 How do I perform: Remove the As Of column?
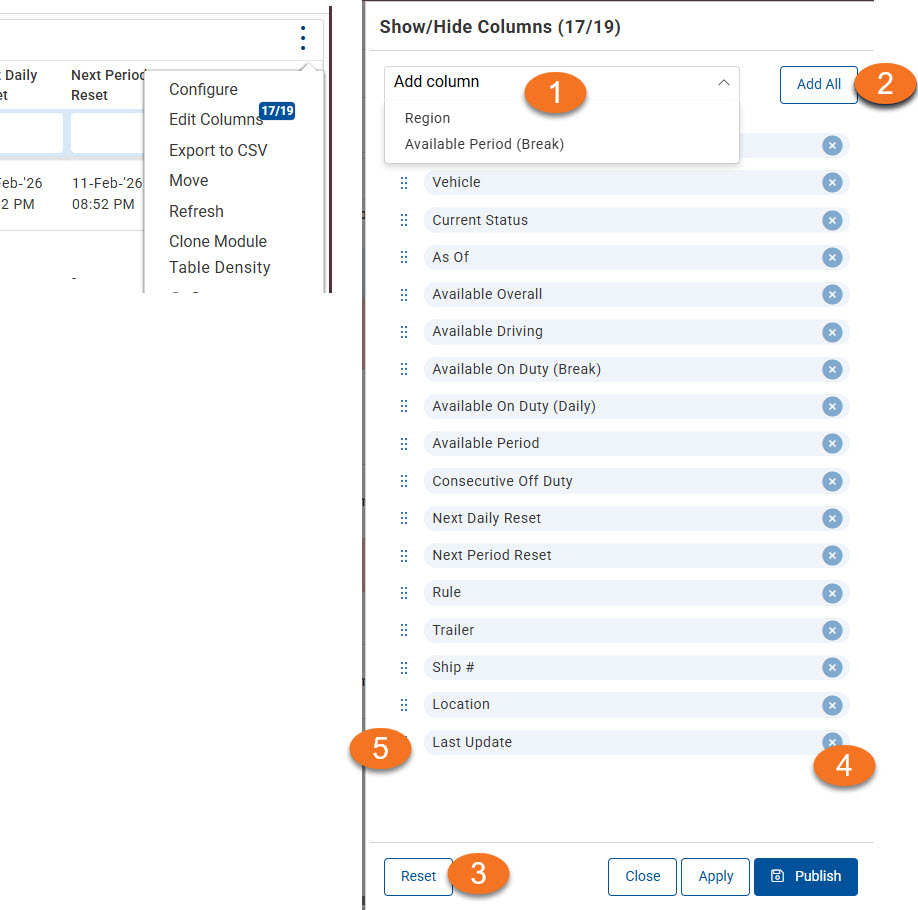click(832, 257)
